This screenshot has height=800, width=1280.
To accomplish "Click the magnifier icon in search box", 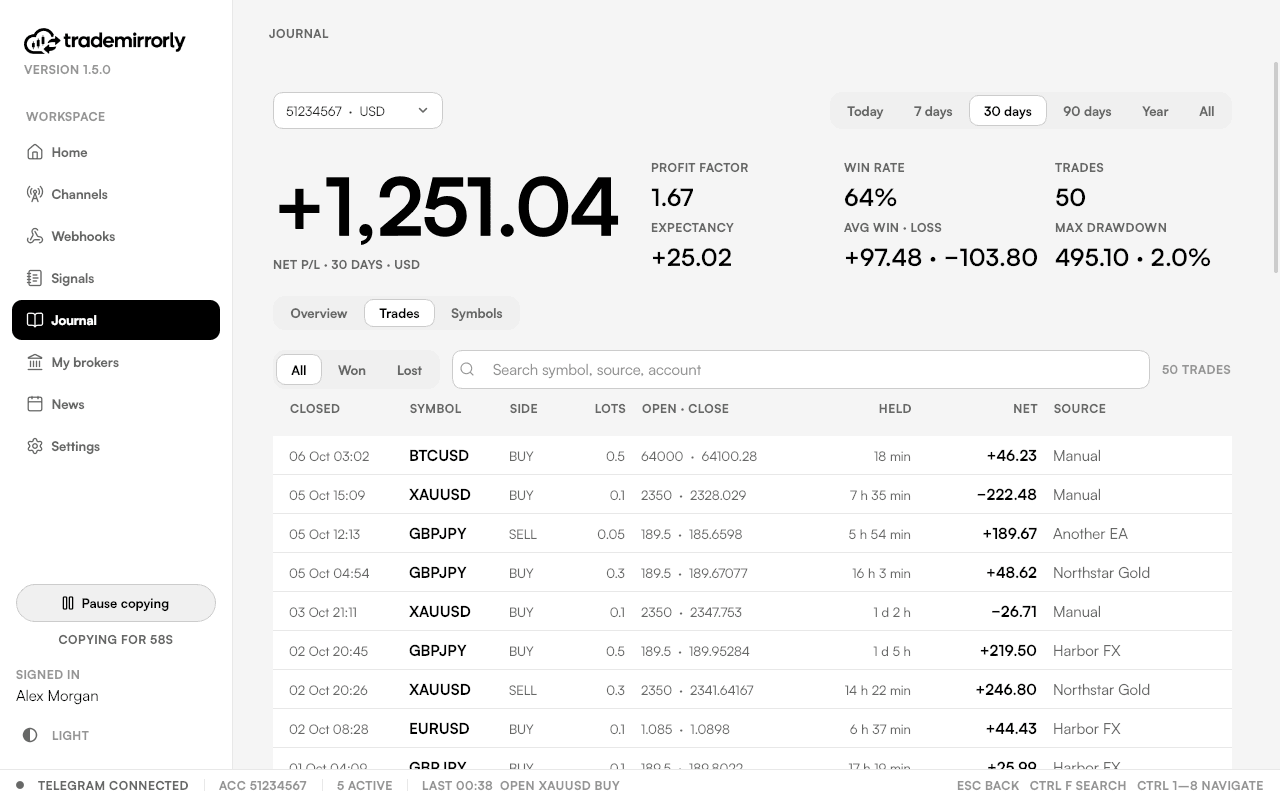I will pos(467,370).
